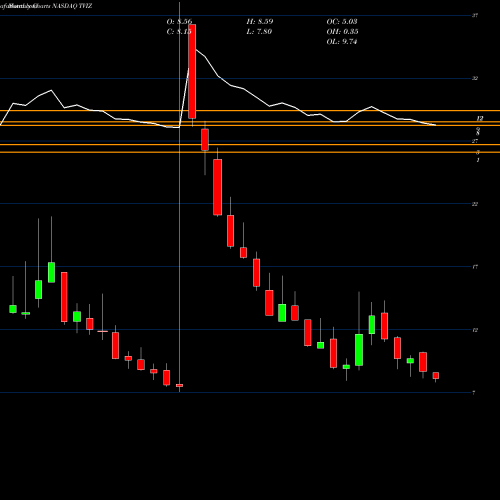Select the close price value C: 8.15

click(179, 32)
